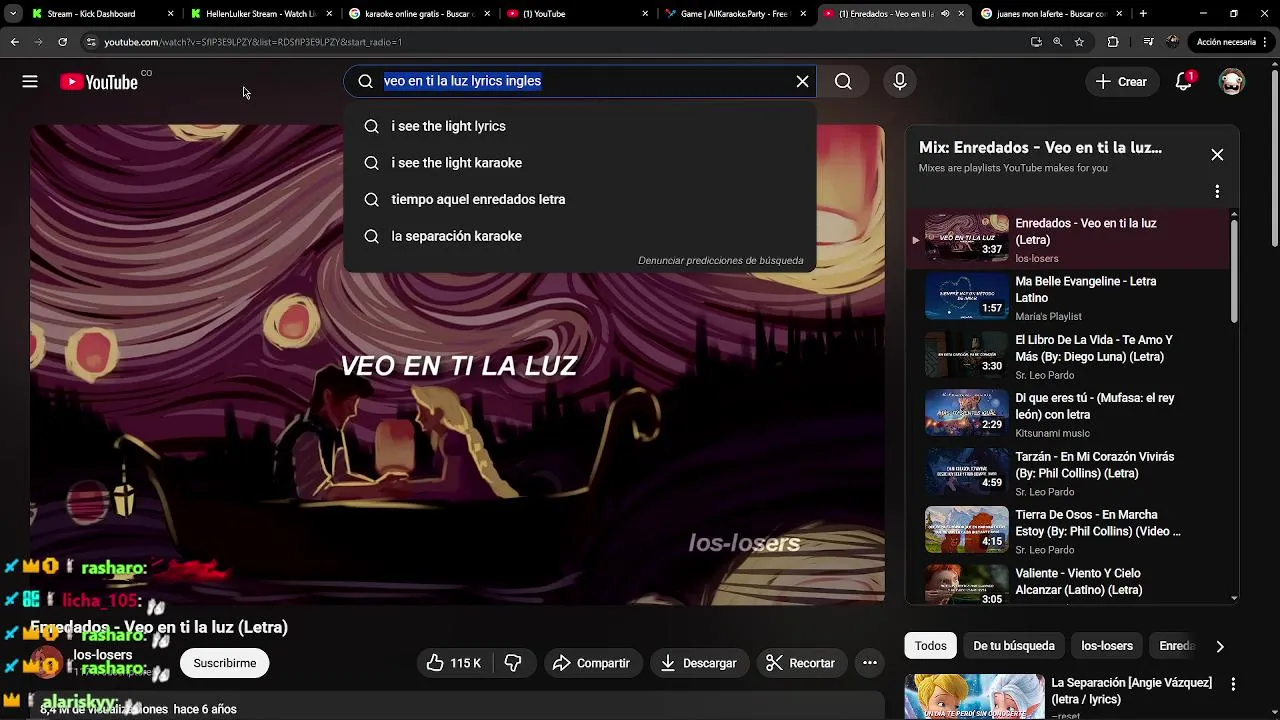The image size is (1280, 720).
Task: Reload the page in browser toolbar
Action: tap(62, 42)
